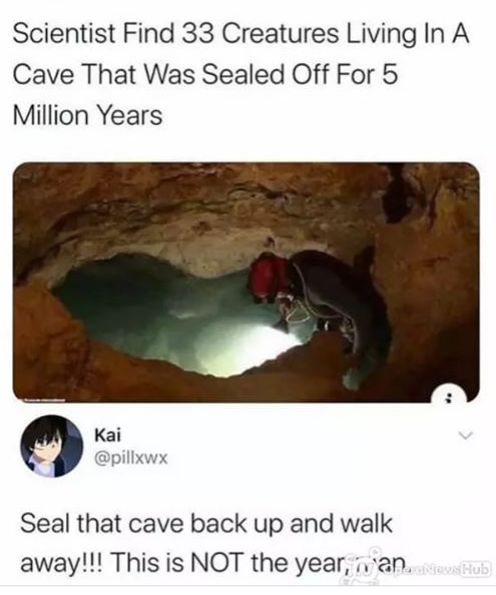This screenshot has width=496, height=595.
Task: Click the red-jacketed climber in the photo
Action: coord(268,278)
